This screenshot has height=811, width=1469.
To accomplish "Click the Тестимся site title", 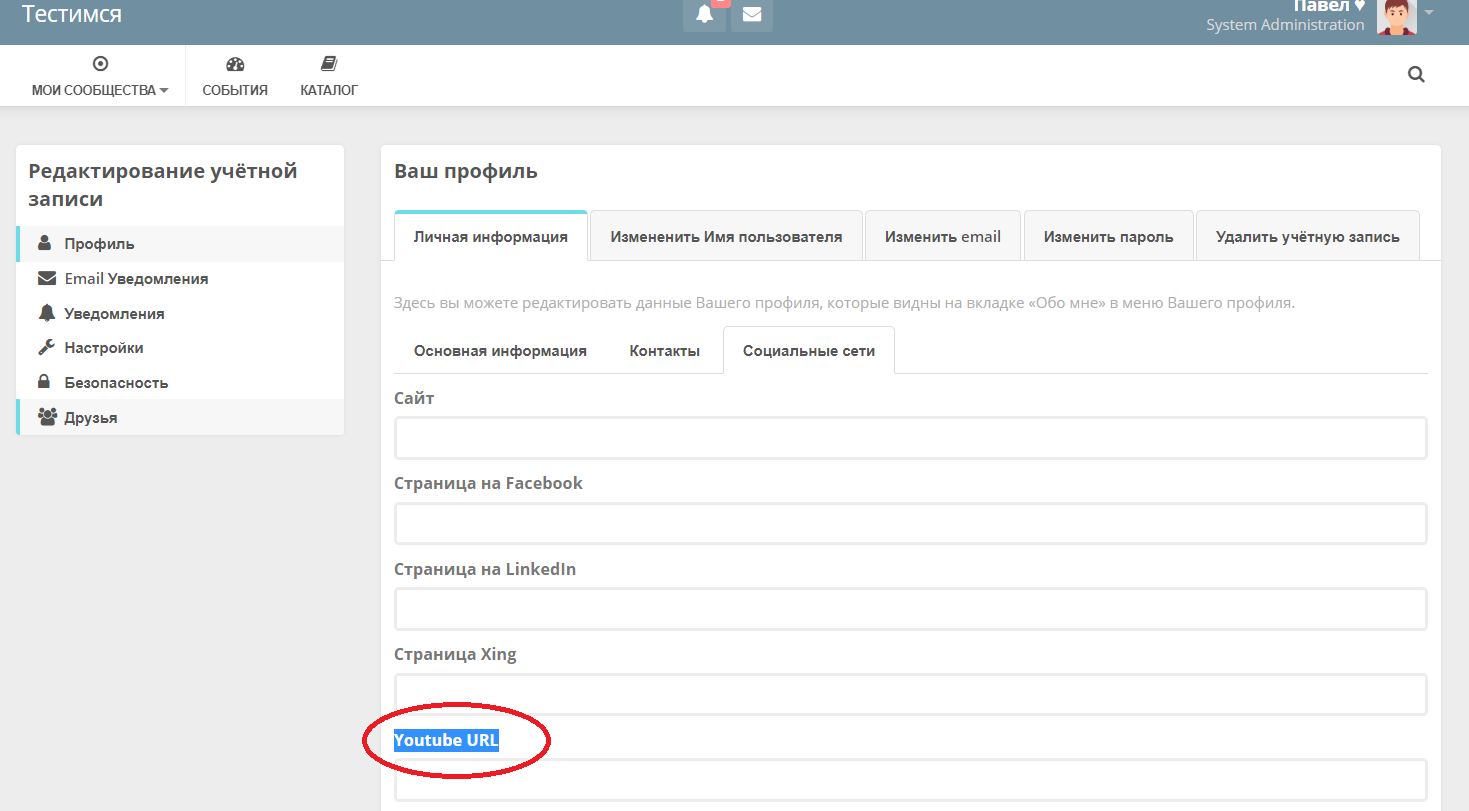I will [x=72, y=14].
